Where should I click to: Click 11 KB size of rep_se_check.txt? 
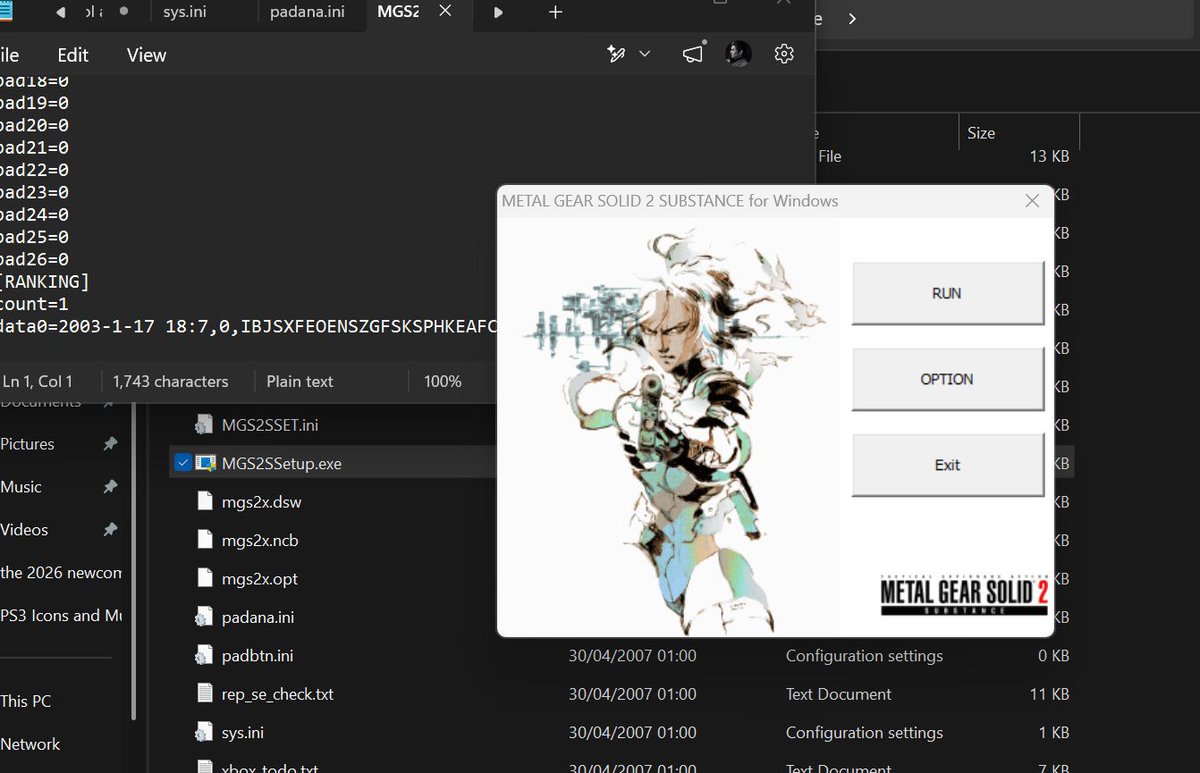point(1050,694)
